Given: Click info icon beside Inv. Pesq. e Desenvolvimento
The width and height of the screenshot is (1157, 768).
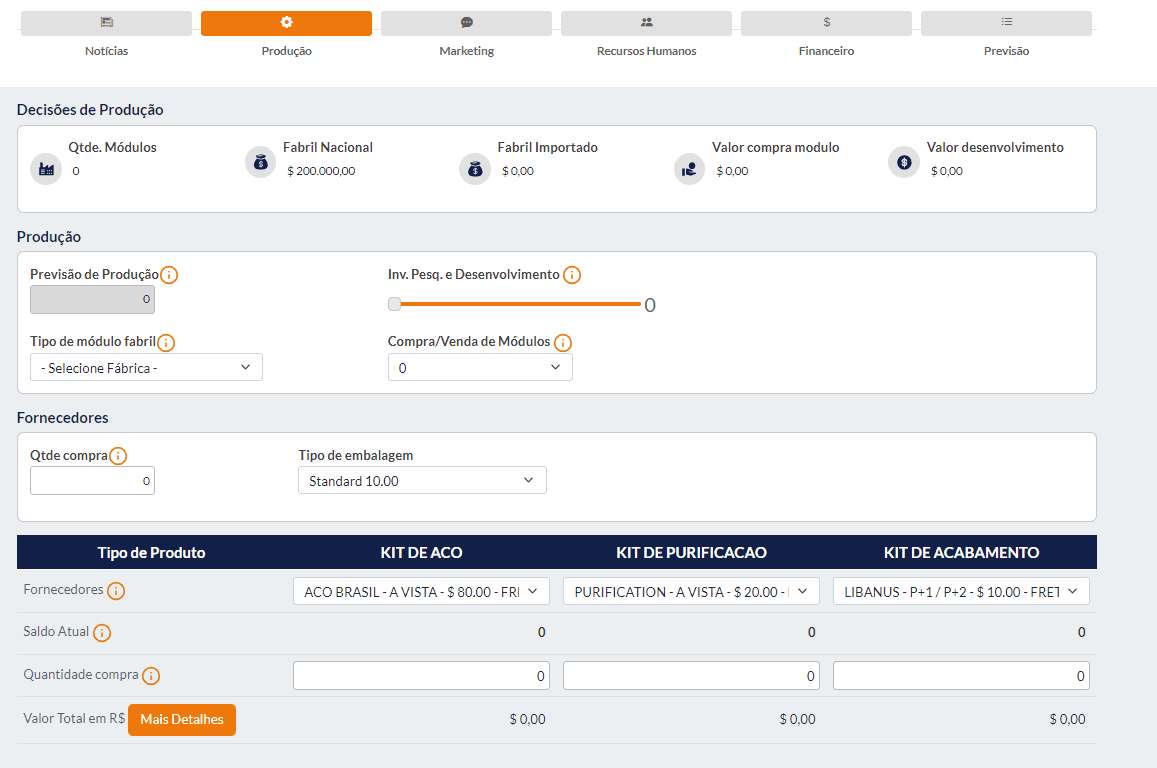Looking at the screenshot, I should pyautogui.click(x=572, y=275).
